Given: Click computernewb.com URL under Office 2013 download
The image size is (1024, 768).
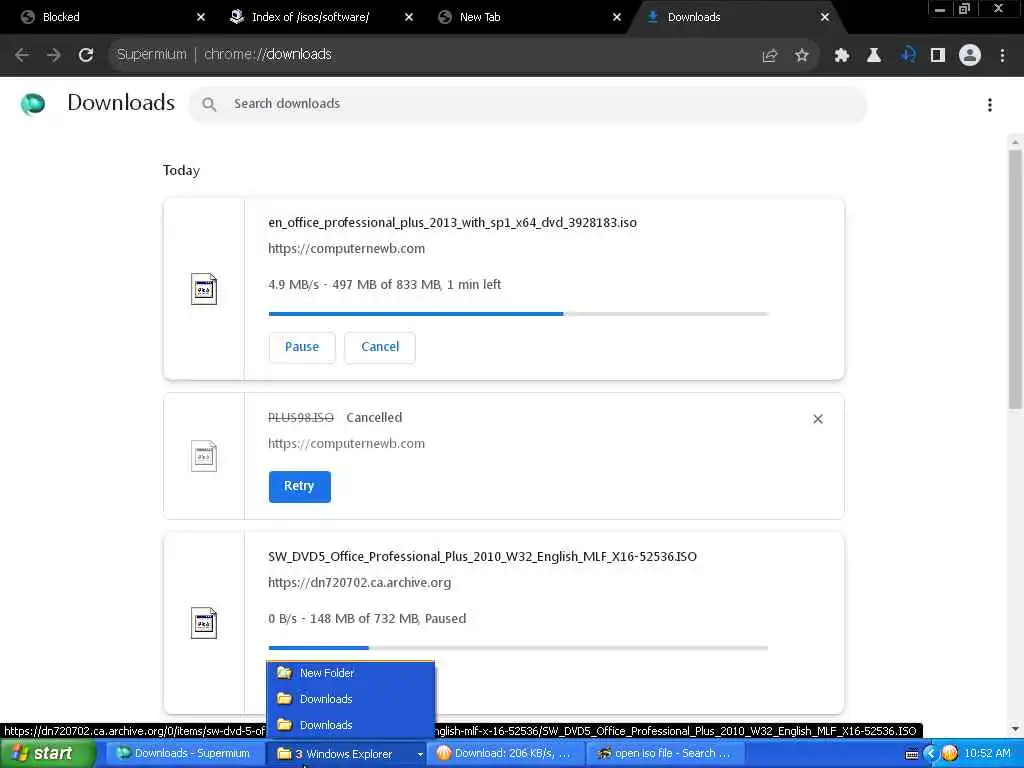Looking at the screenshot, I should pyautogui.click(x=346, y=249).
